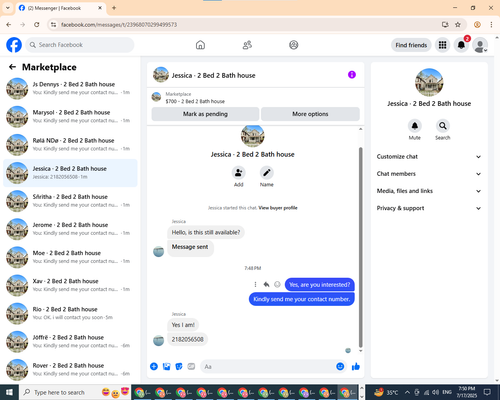Select the Messenger | Facebook browser tab
Screen dimensions: 500x400
[61, 8]
